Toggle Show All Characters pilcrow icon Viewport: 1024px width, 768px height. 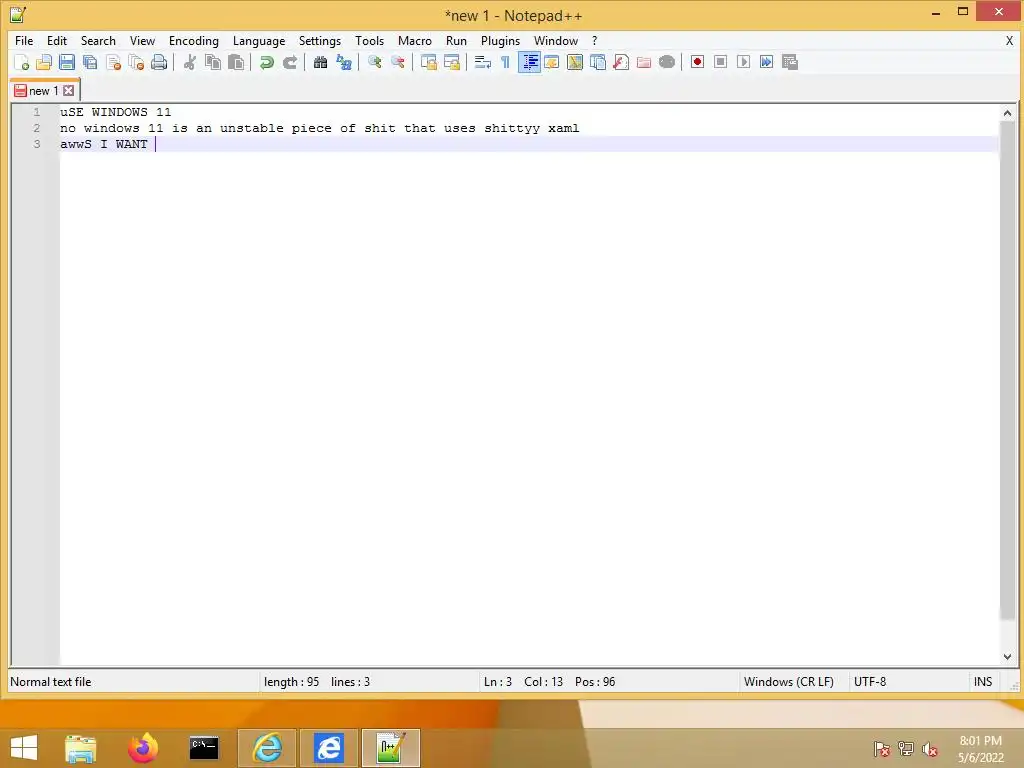(x=505, y=62)
